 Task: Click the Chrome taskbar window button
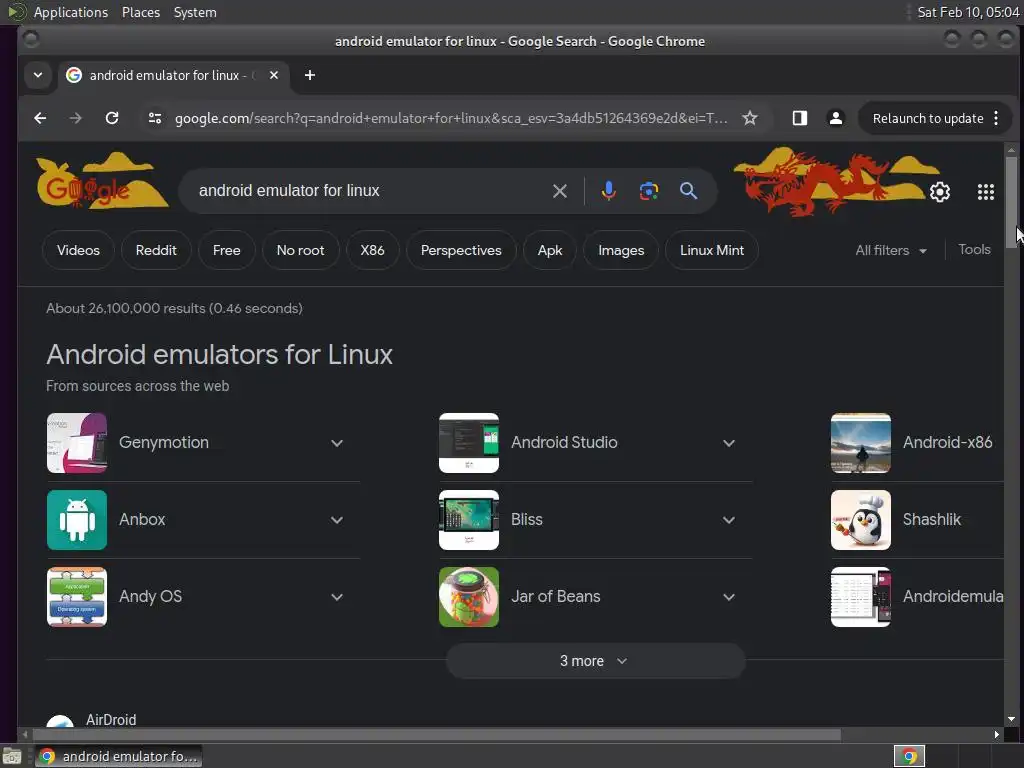coord(118,756)
